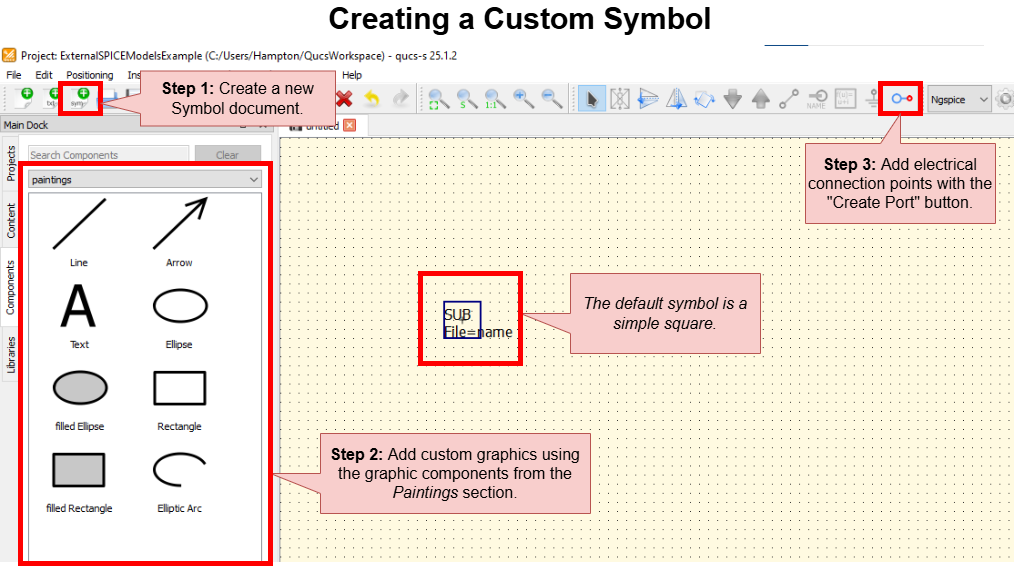
Task: Open the Help menu
Action: coord(352,75)
